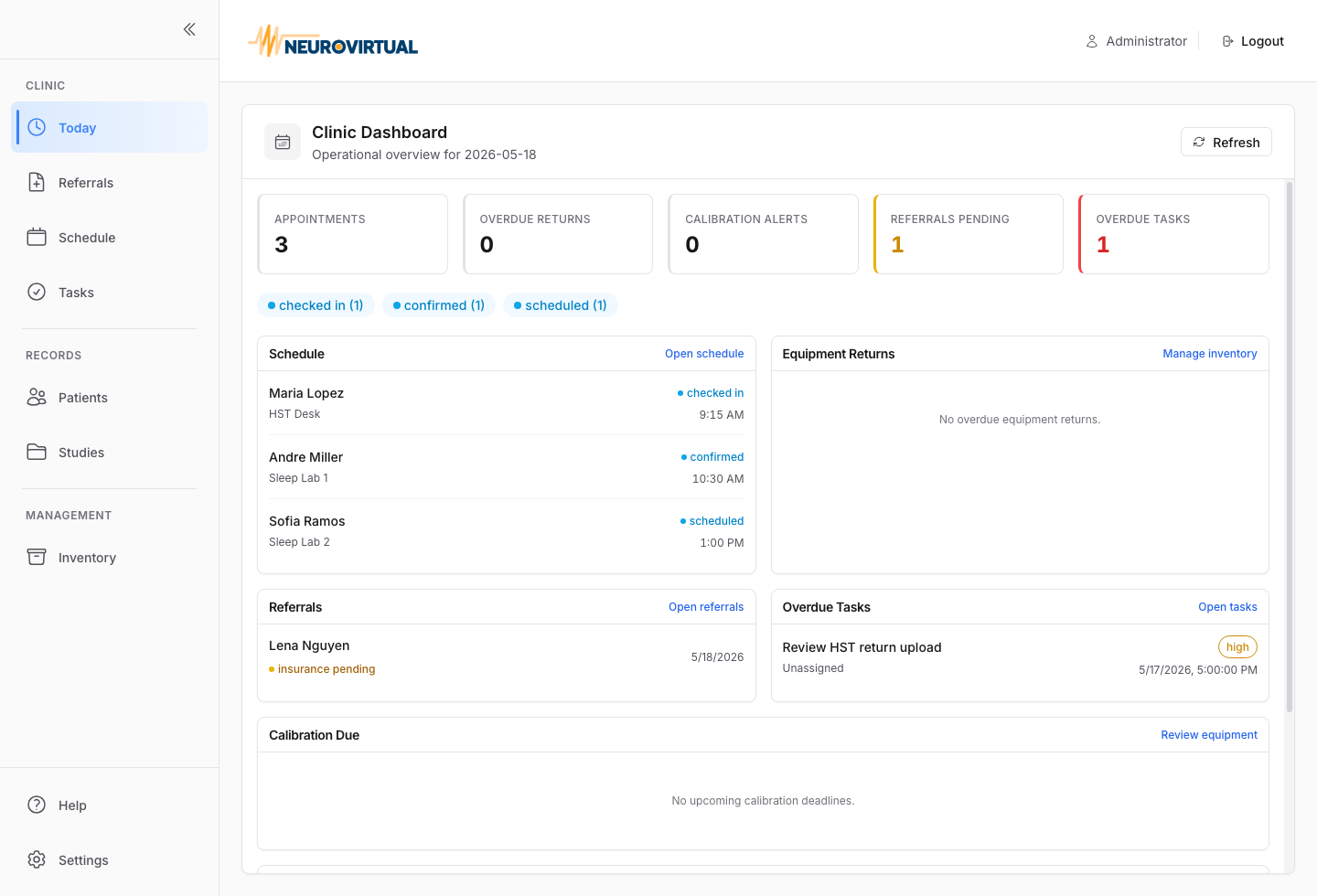Viewport: 1317px width, 896px height.
Task: Click the 'checked in (1)' status chip
Action: [316, 305]
